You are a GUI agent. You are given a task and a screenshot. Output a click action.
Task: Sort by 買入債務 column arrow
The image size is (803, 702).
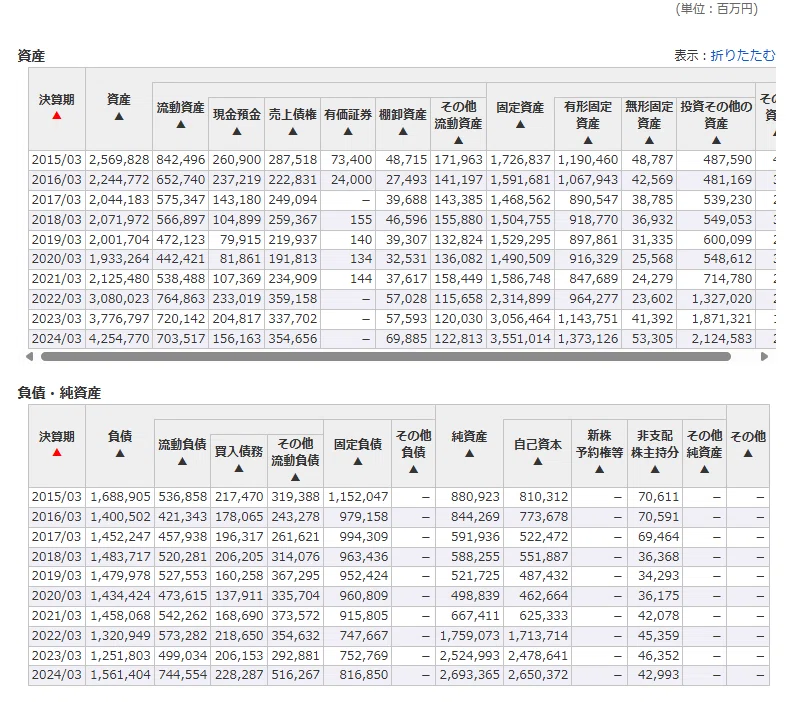(x=239, y=469)
